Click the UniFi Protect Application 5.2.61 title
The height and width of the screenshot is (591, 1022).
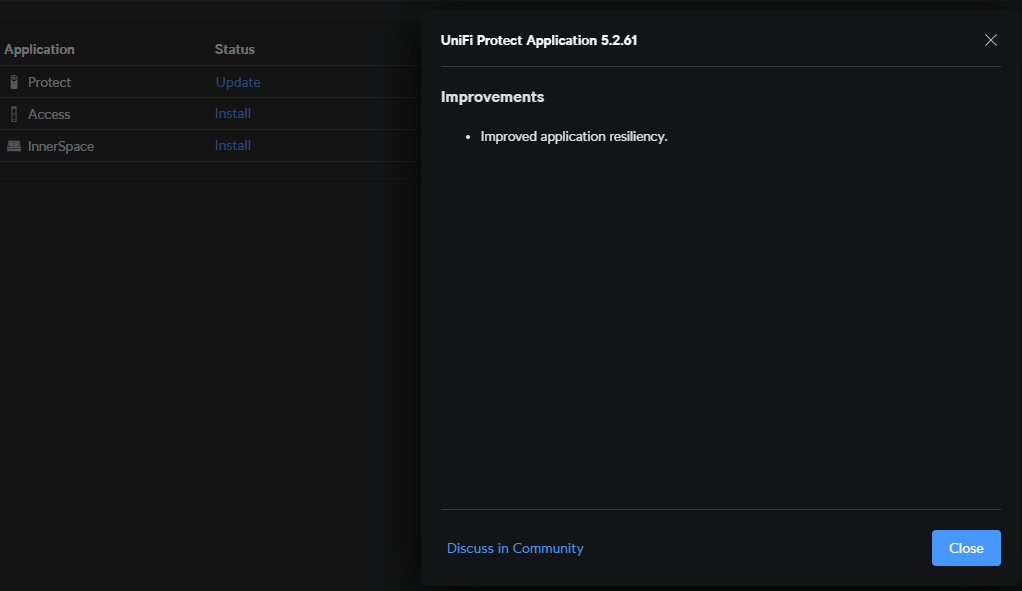[539, 41]
